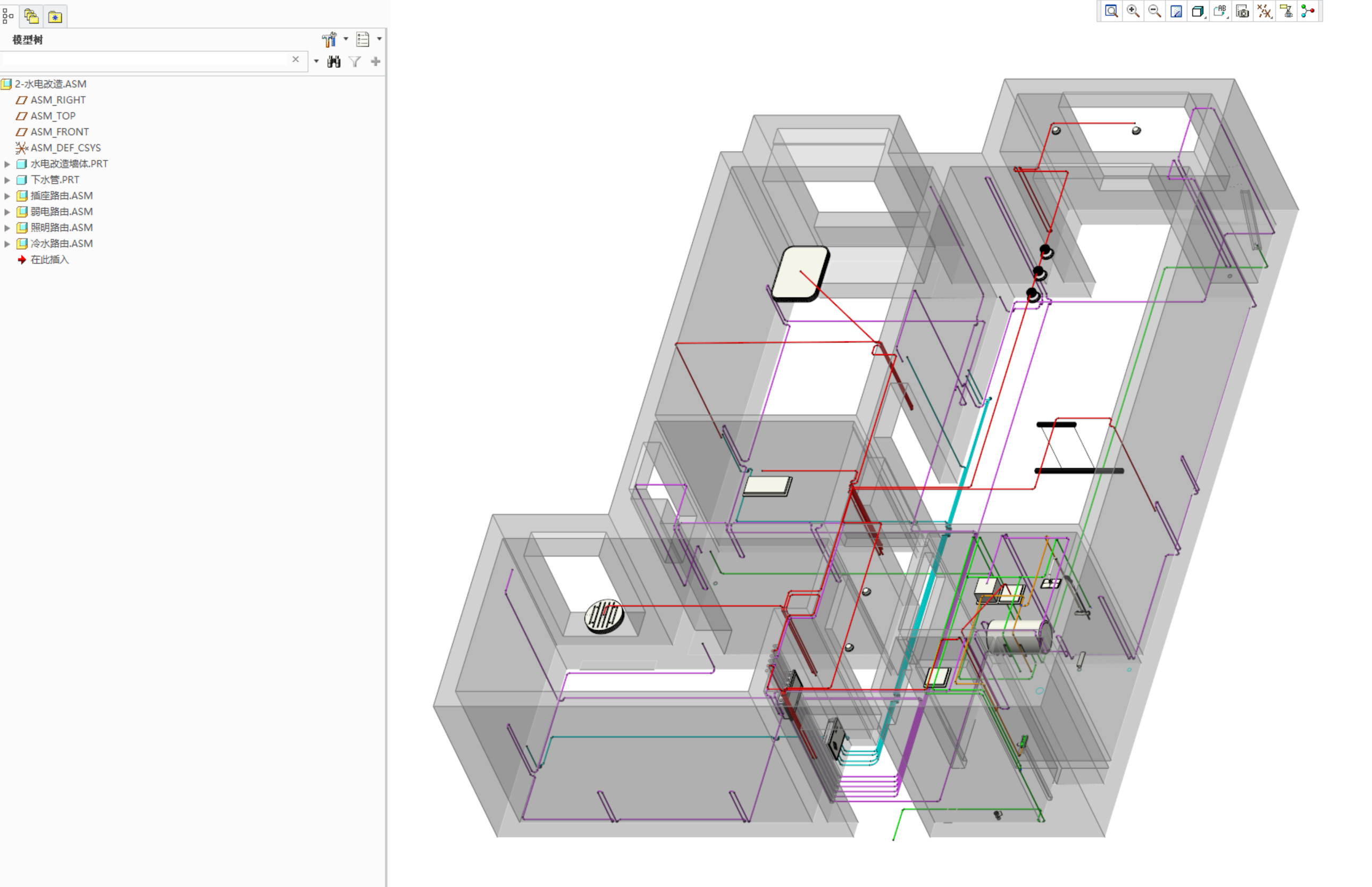The width and height of the screenshot is (1372, 887).
Task: Select ASM_DEF_CSYS coordinate system
Action: 65,148
